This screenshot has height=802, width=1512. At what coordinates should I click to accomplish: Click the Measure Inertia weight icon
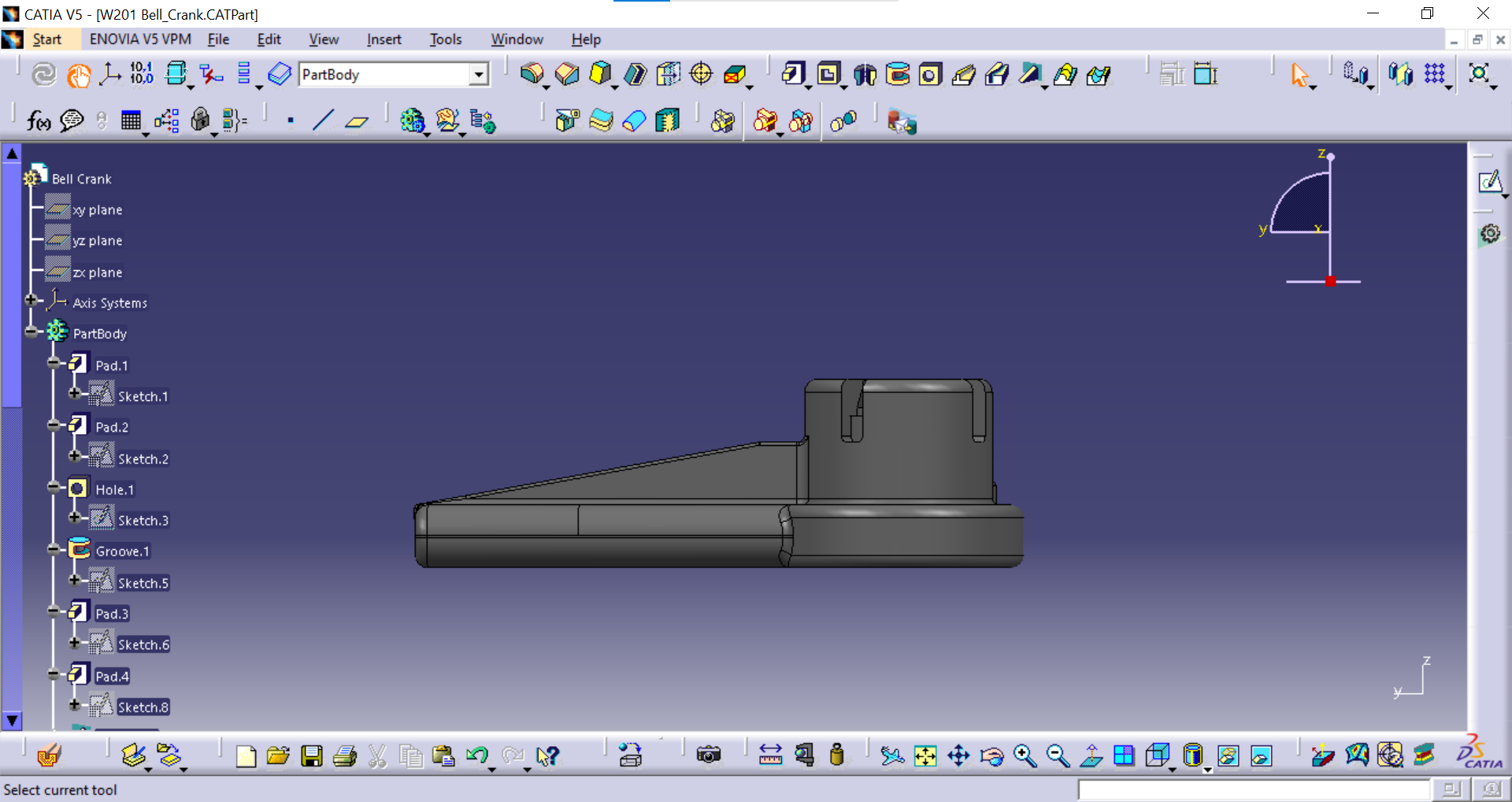coord(837,756)
